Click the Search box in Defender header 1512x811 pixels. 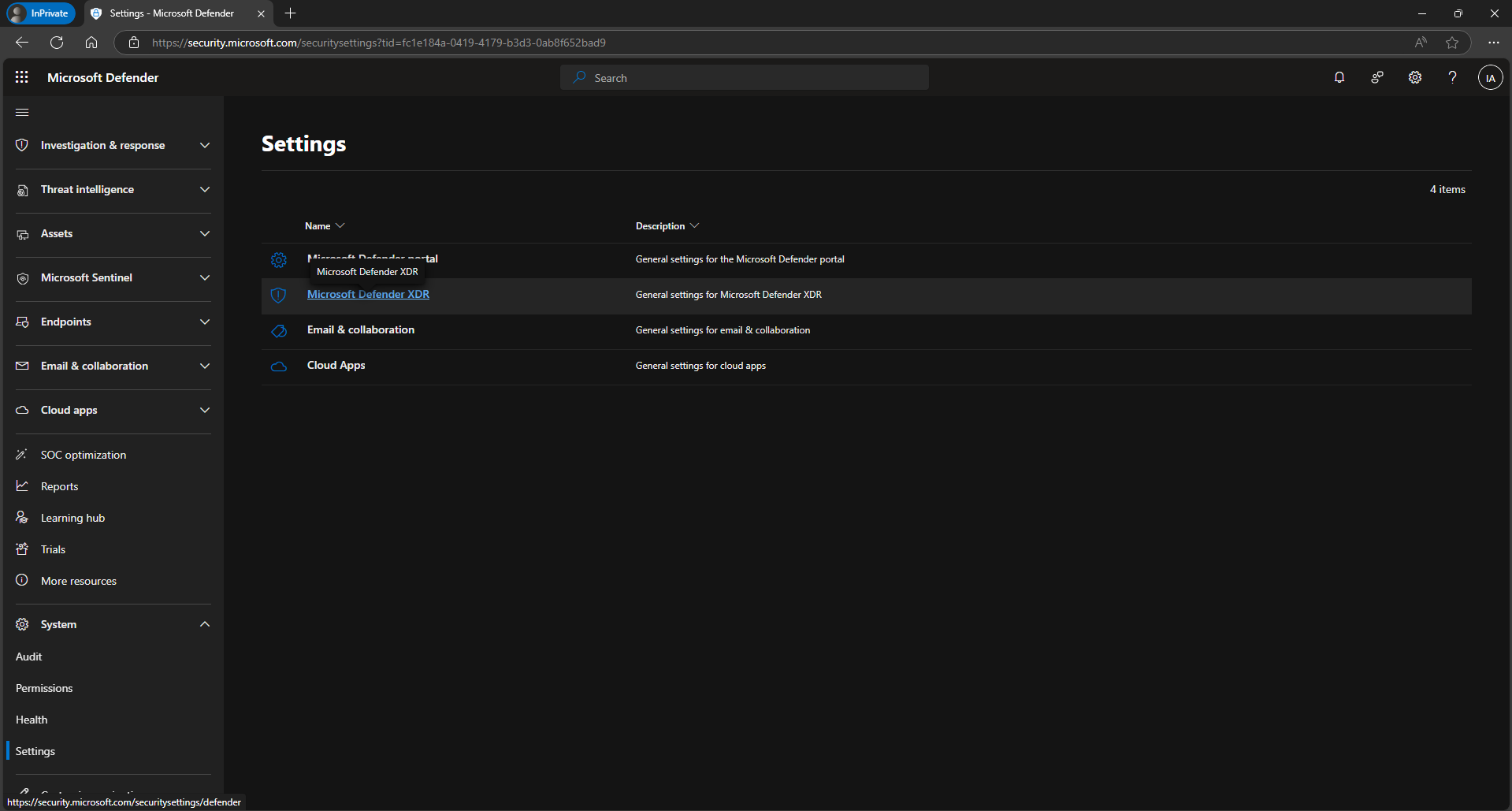click(745, 77)
